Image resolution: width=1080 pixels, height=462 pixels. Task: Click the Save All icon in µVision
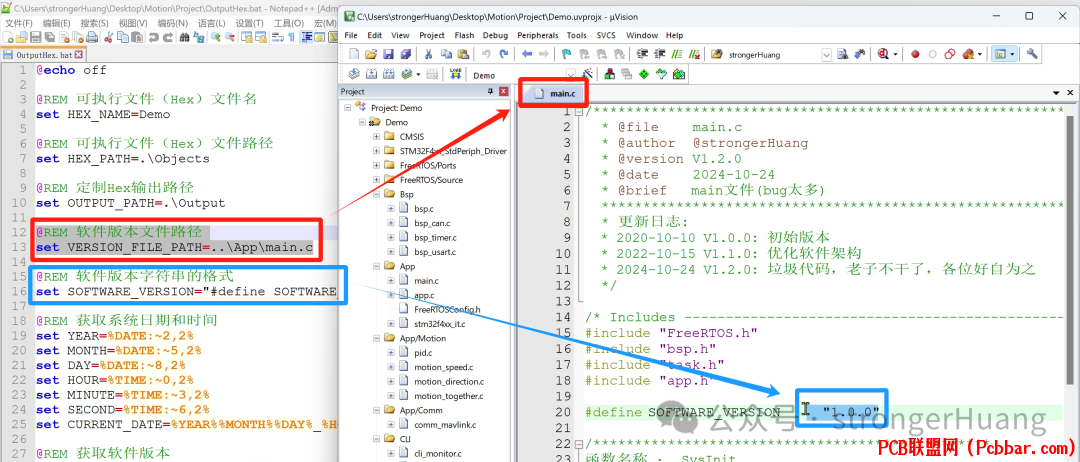pos(406,54)
